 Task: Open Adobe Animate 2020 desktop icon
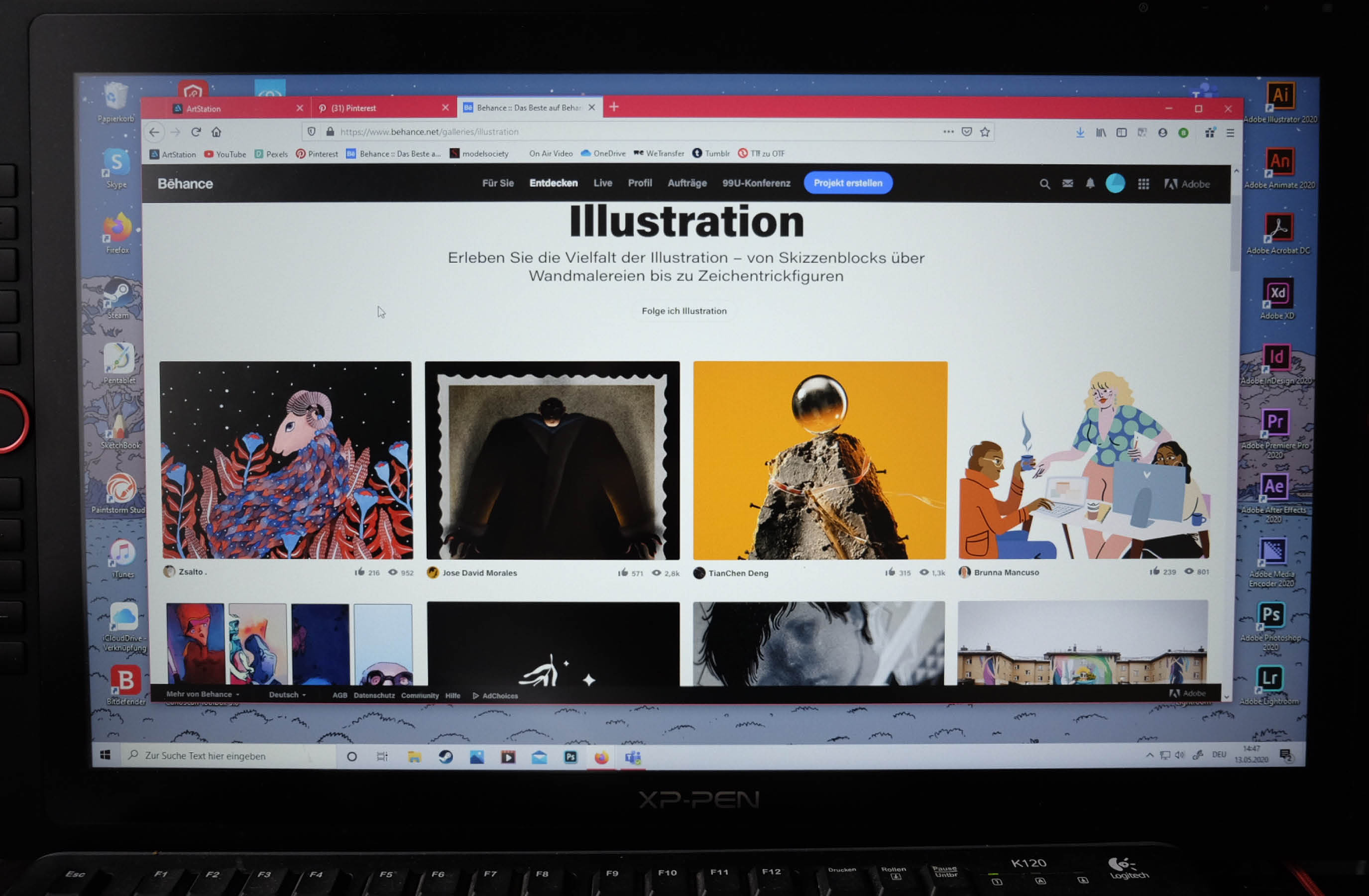pos(1279,168)
